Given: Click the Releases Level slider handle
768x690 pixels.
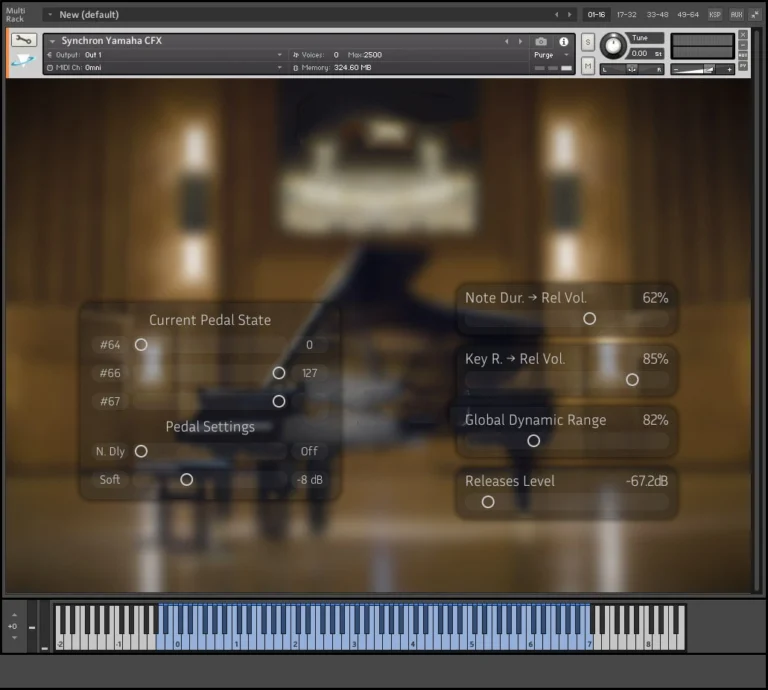Looking at the screenshot, I should [488, 502].
